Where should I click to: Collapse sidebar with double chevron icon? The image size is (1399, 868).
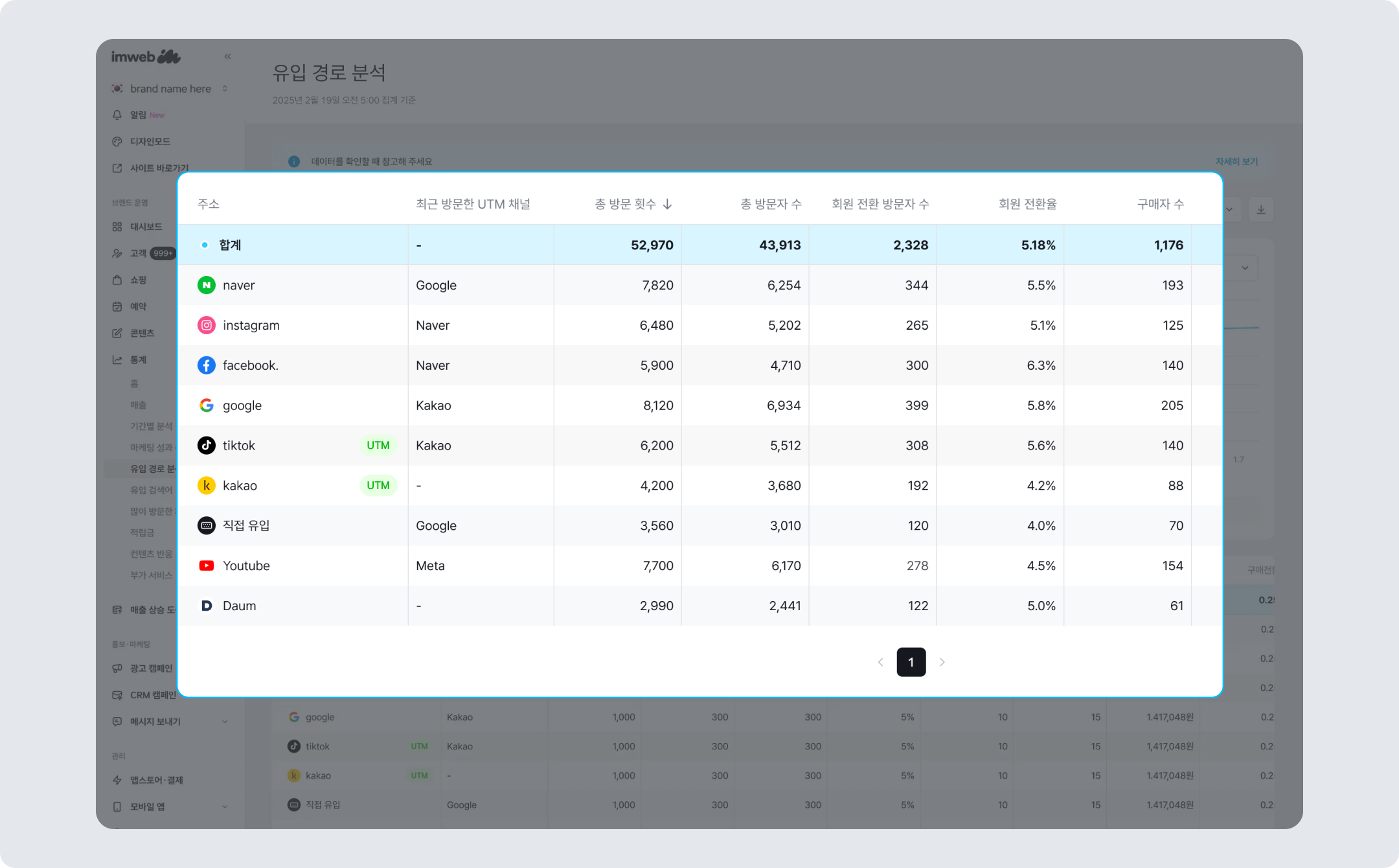pyautogui.click(x=227, y=56)
